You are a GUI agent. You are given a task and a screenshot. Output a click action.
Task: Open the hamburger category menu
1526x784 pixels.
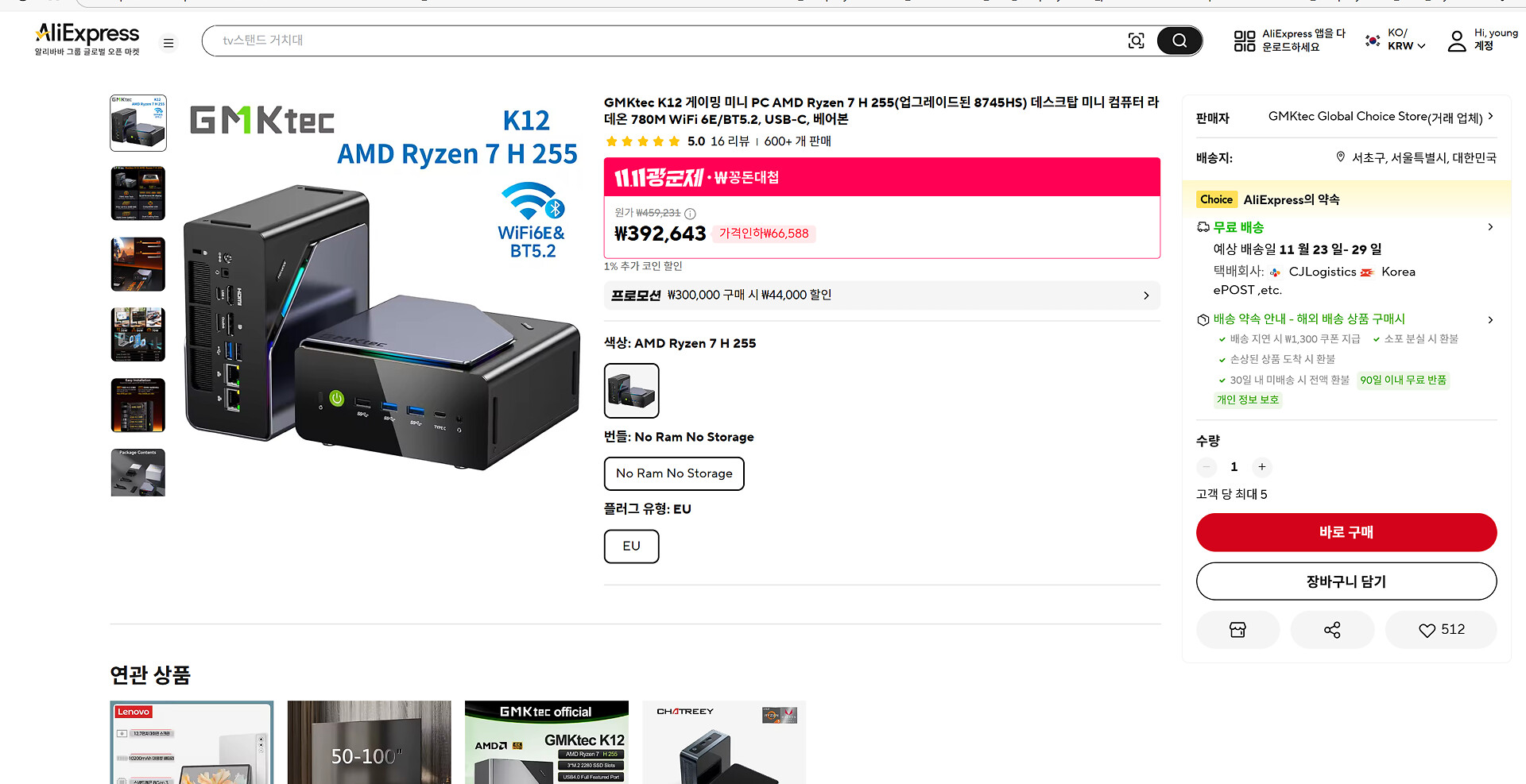(168, 43)
